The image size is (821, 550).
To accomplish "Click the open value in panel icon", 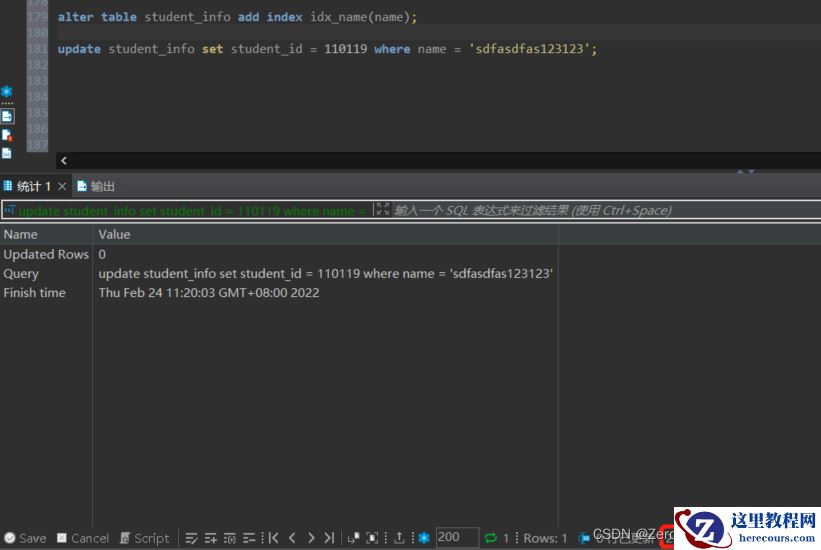I will (x=354, y=538).
